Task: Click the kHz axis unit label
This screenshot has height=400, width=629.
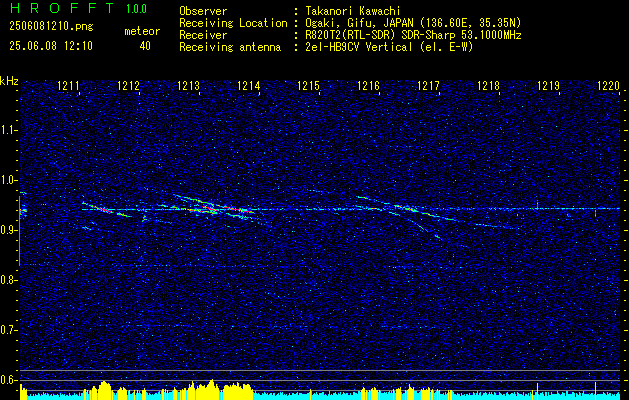Action: 9,81
